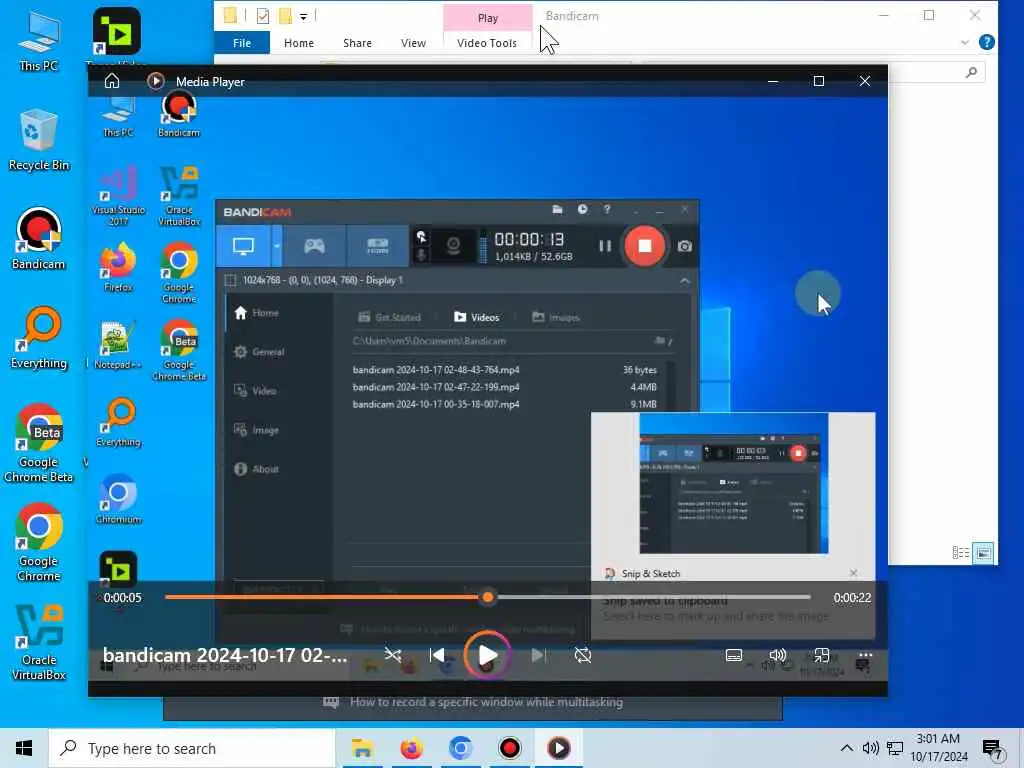The image size is (1024, 768).
Task: Open system tray volume icon
Action: click(870, 748)
